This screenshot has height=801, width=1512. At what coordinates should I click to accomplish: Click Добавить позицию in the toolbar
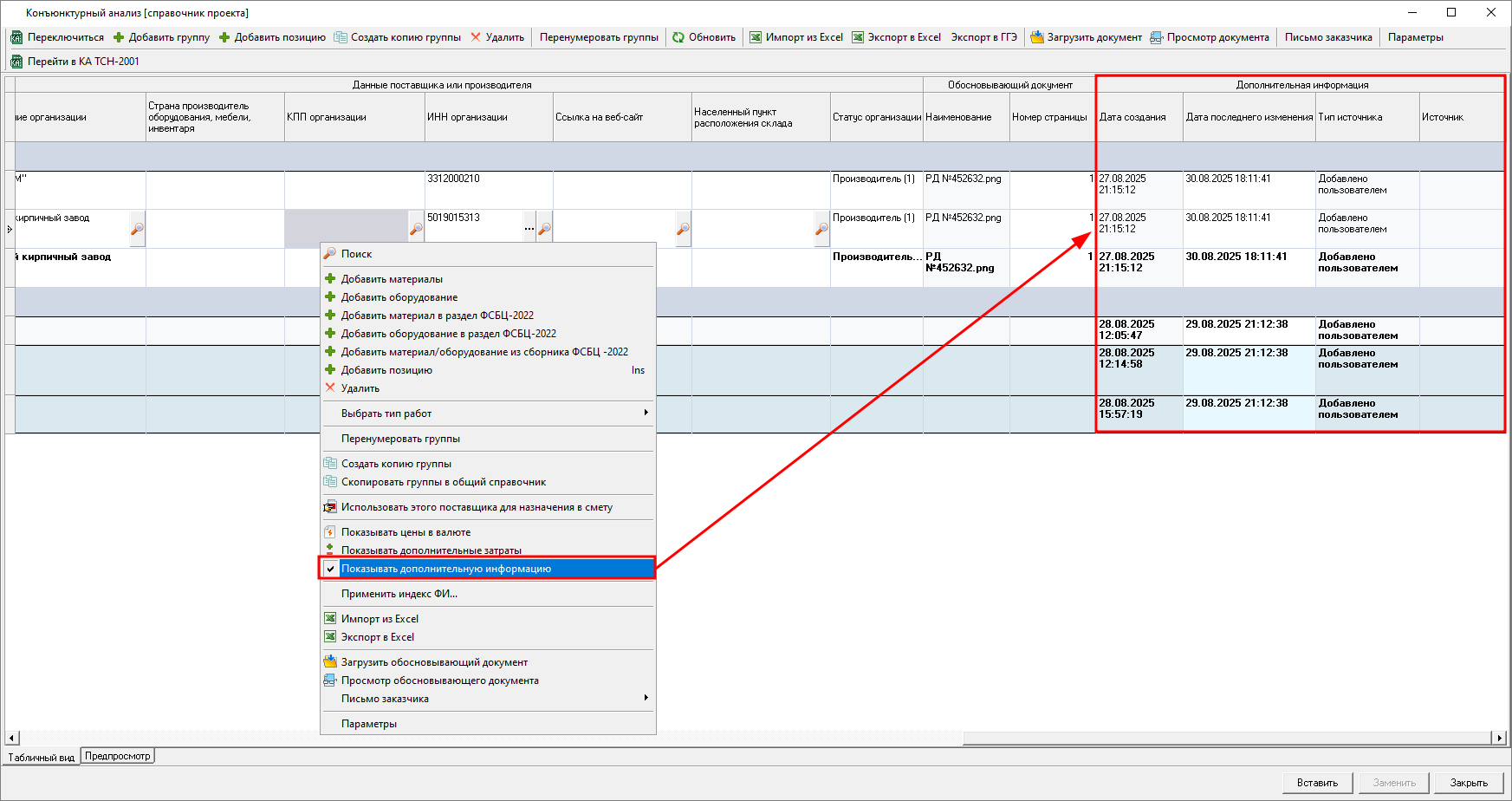pyautogui.click(x=272, y=37)
